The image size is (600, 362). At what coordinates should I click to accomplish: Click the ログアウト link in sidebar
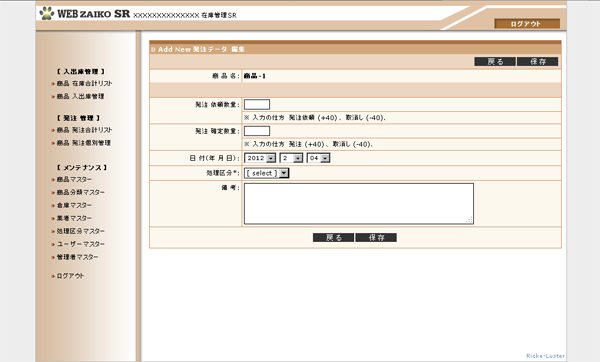[70, 276]
